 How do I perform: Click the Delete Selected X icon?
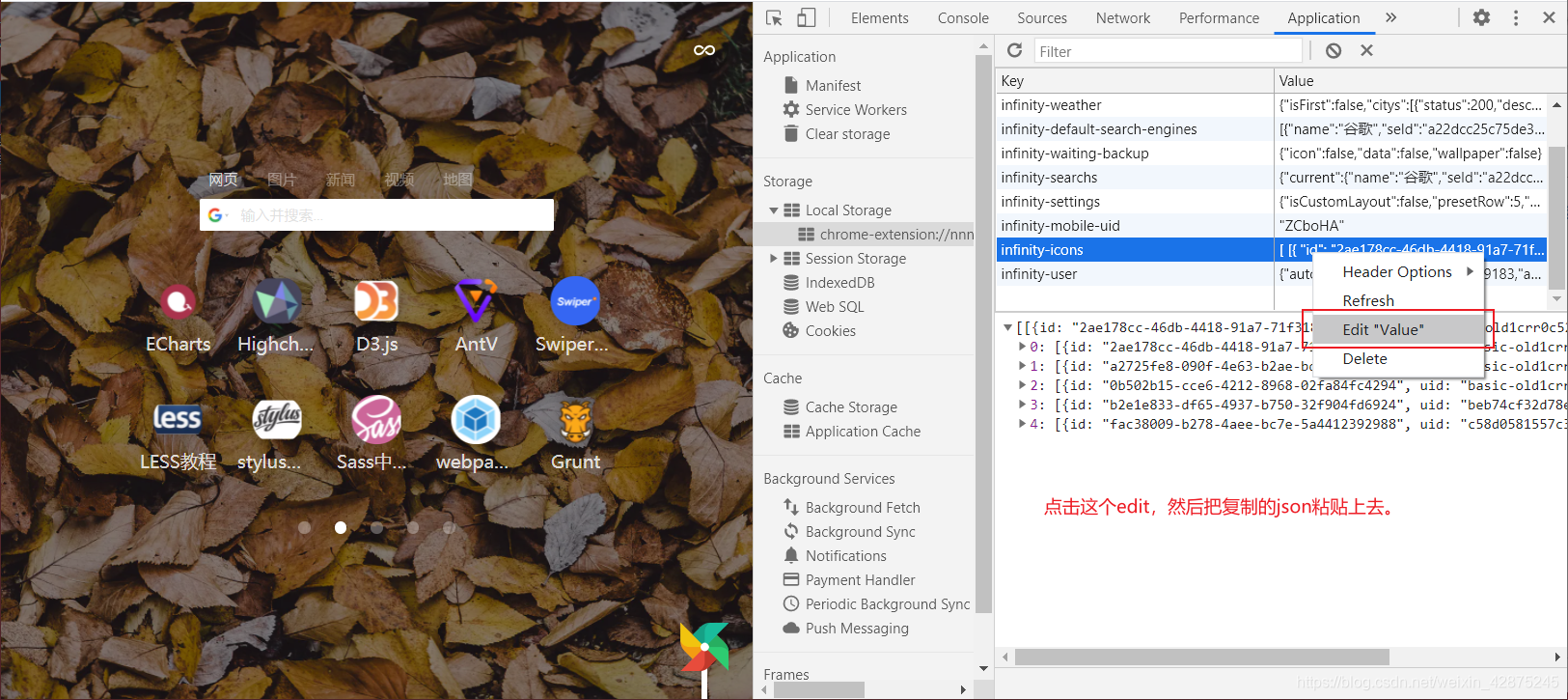click(x=1366, y=50)
